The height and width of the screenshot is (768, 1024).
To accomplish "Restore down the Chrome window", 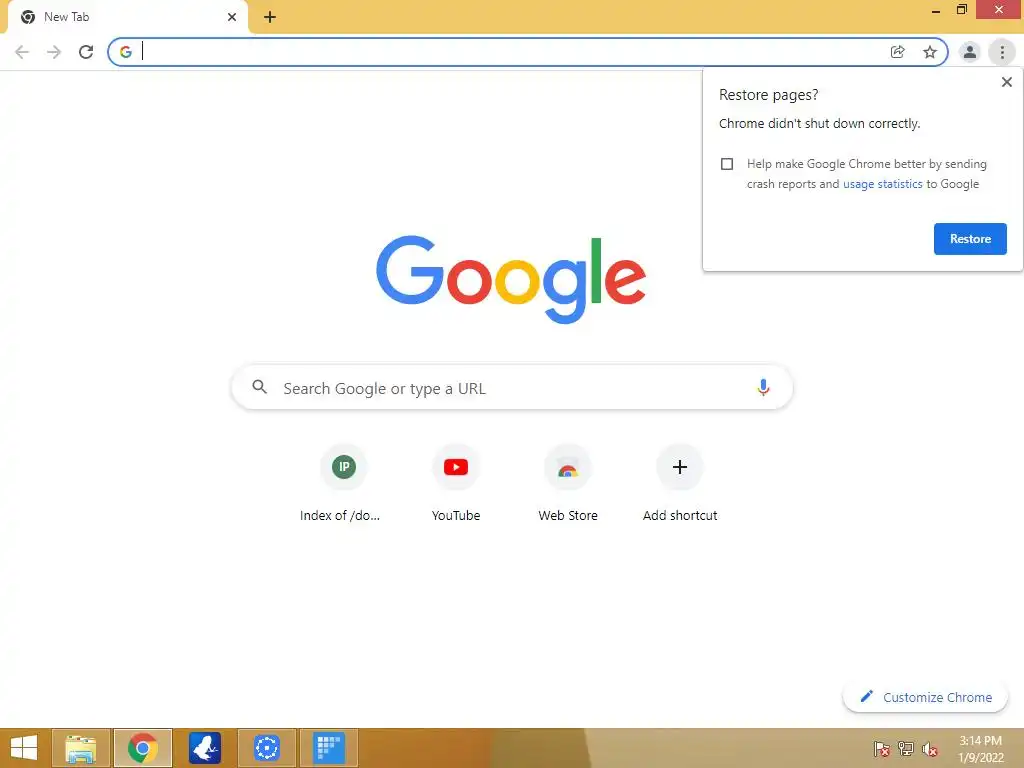I will [x=961, y=10].
